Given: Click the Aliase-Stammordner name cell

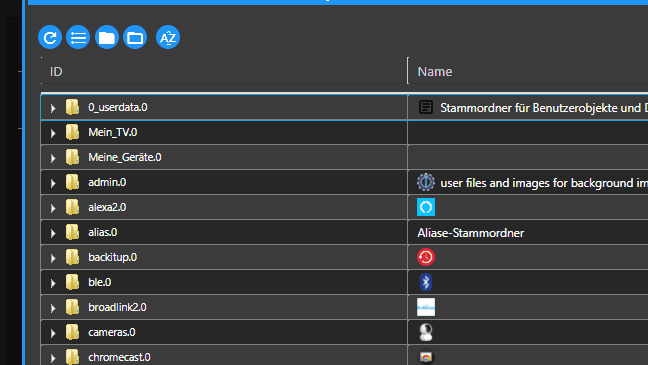Looking at the screenshot, I should point(471,233).
